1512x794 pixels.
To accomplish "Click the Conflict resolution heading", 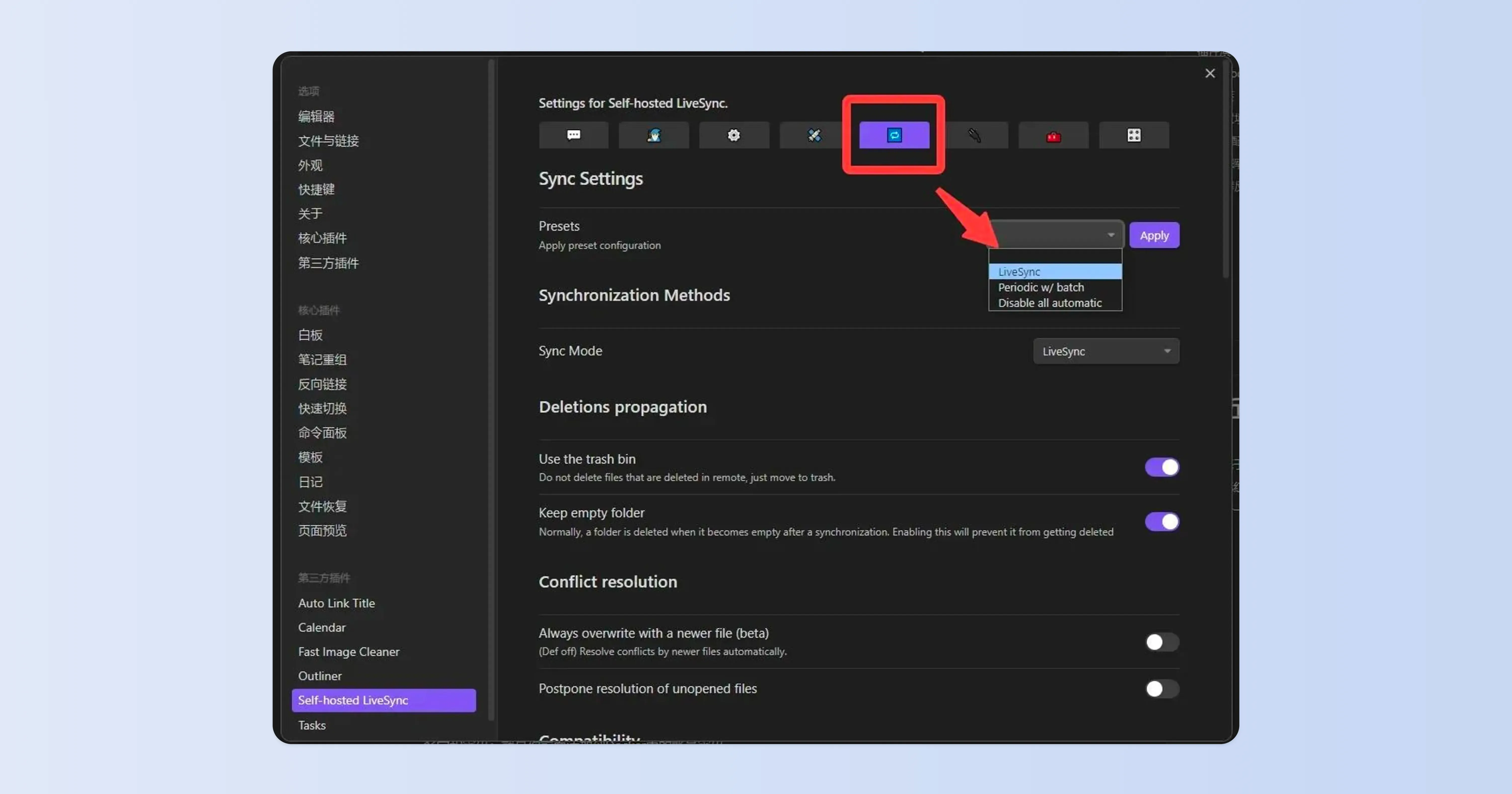I will 608,582.
